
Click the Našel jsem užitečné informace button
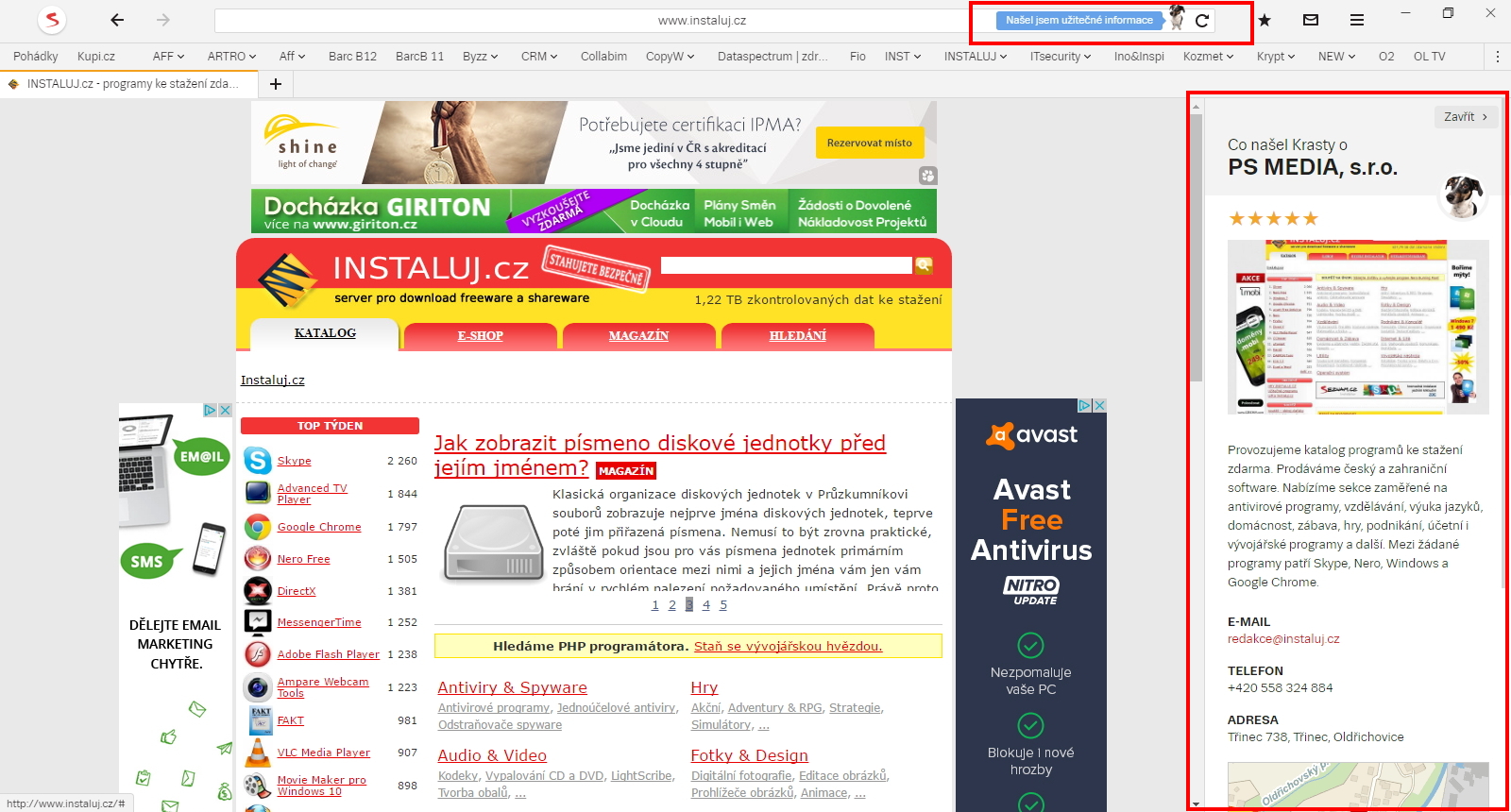click(x=1078, y=20)
